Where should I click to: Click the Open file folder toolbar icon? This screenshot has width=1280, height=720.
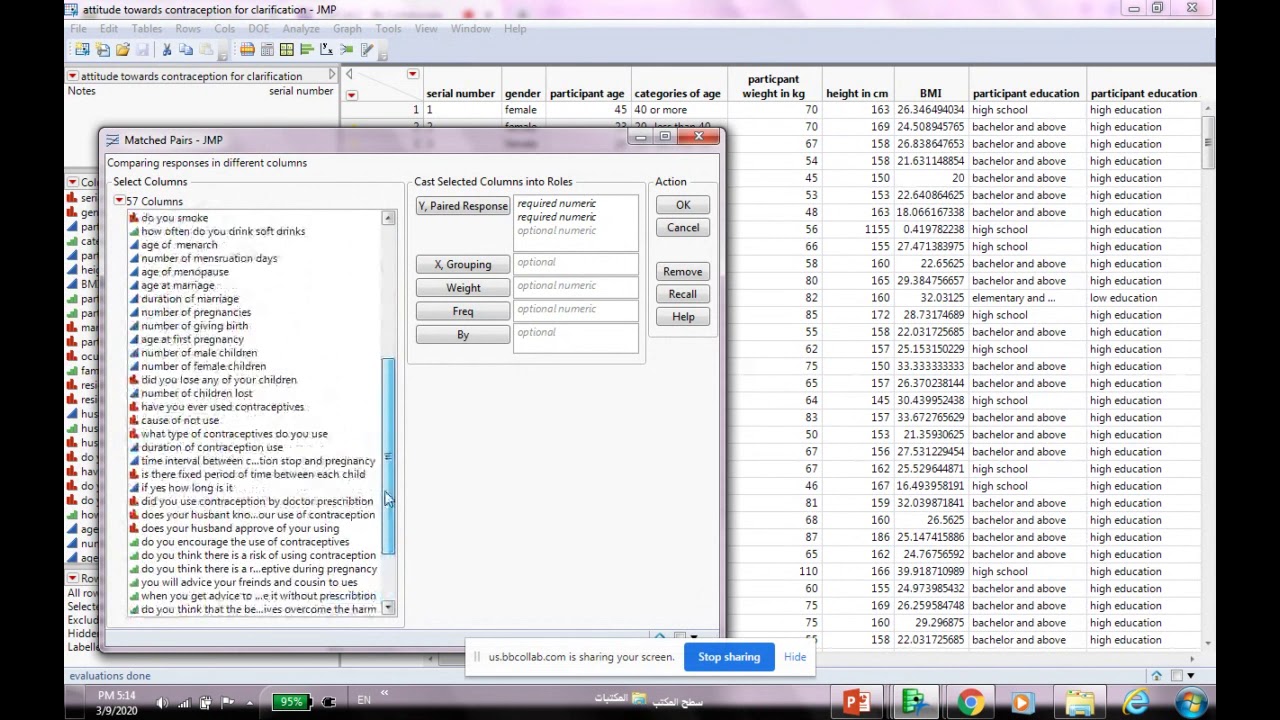tap(122, 49)
